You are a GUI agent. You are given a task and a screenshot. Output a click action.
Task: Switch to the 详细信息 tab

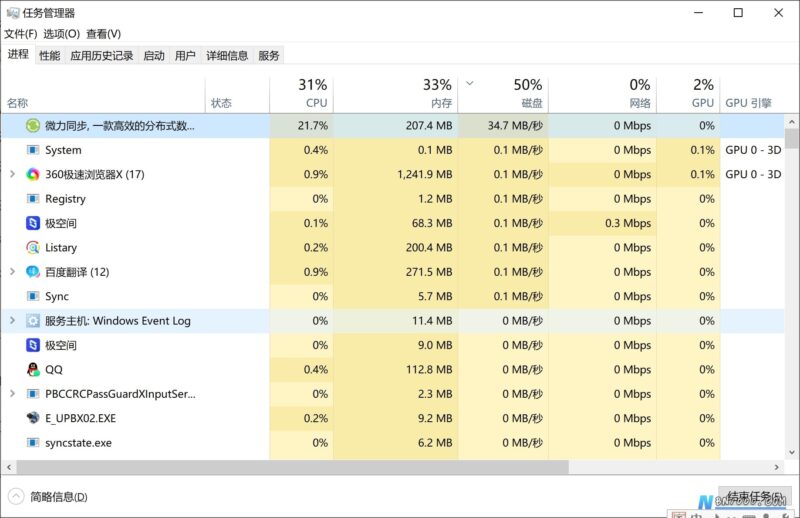tap(227, 56)
